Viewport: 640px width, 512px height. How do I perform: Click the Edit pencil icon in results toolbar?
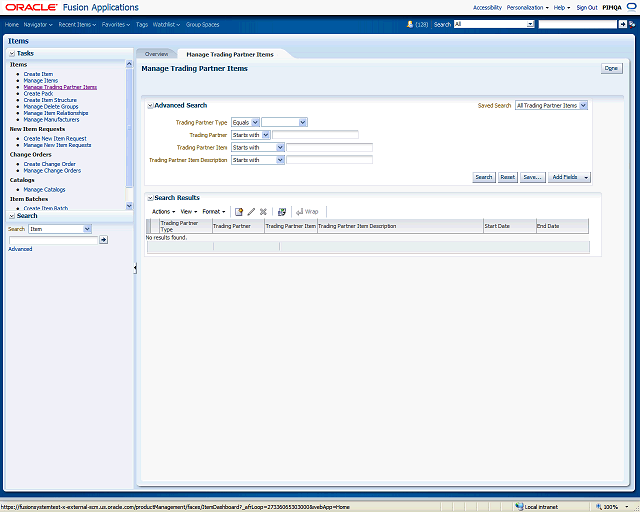point(251,211)
